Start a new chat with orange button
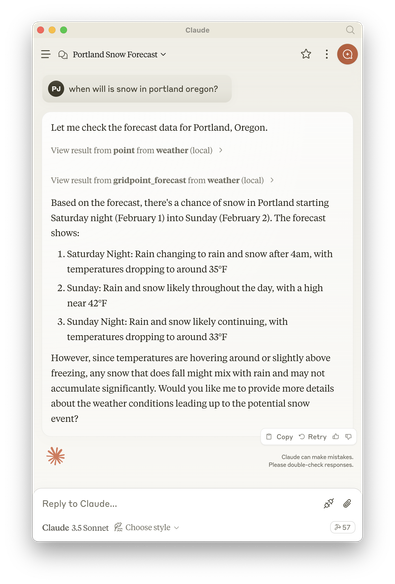Screen dimensions: 395x584 pyautogui.click(x=347, y=54)
